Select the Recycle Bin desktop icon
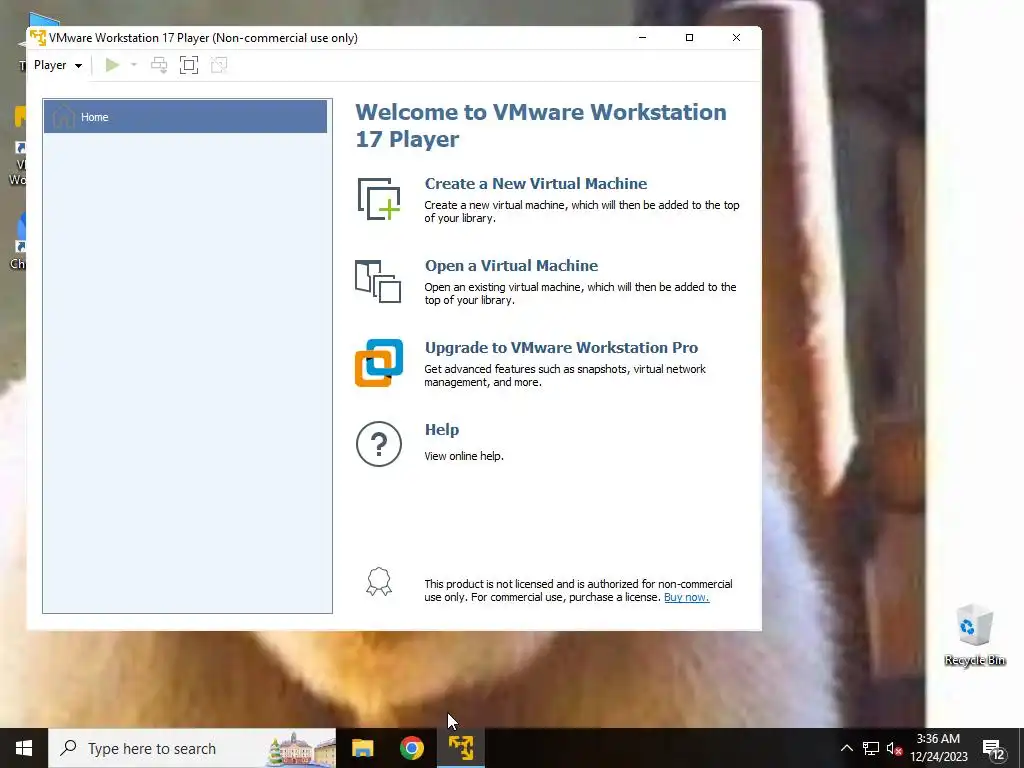 tap(974, 635)
